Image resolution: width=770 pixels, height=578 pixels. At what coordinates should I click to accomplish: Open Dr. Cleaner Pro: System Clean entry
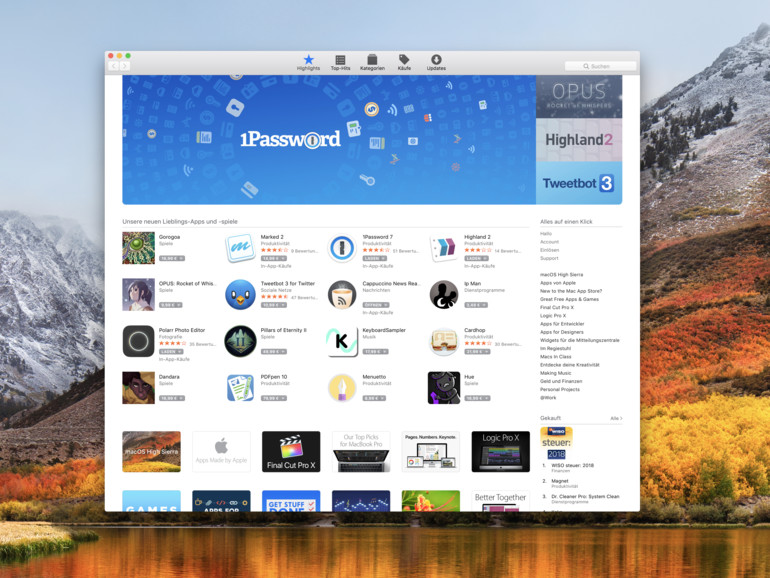[x=585, y=496]
